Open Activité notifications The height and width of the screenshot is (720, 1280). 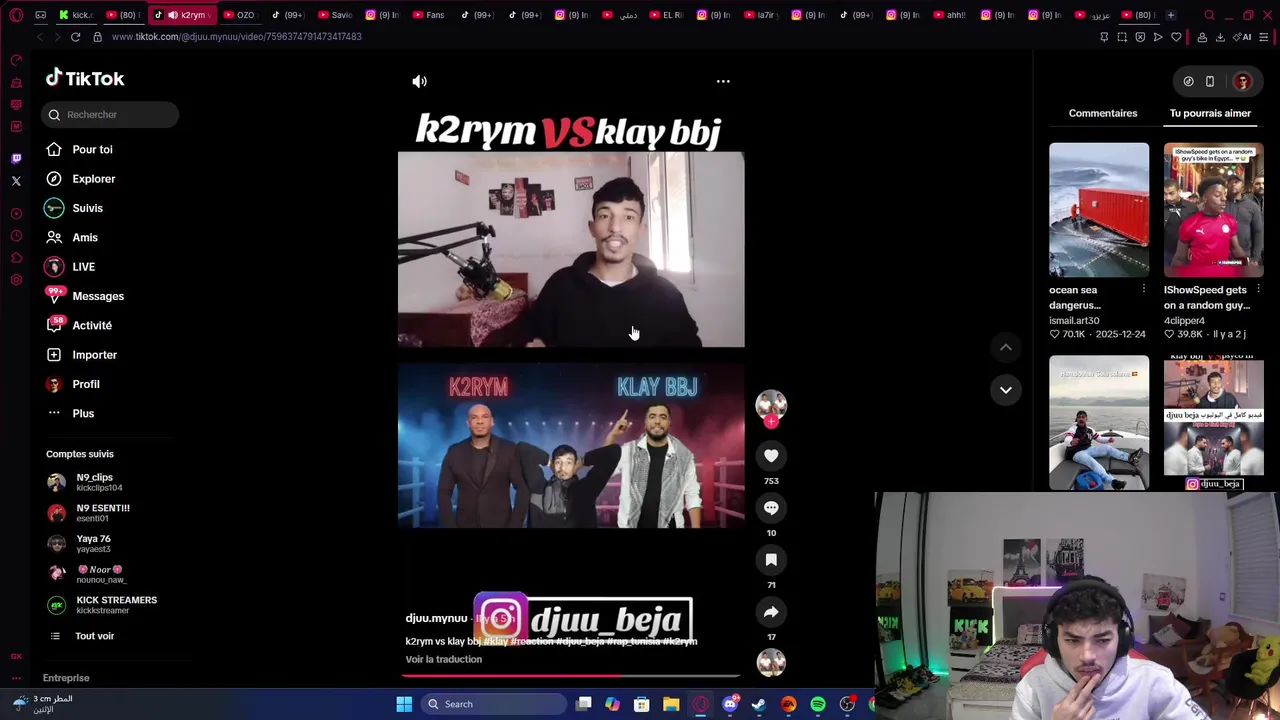pyautogui.click(x=92, y=326)
